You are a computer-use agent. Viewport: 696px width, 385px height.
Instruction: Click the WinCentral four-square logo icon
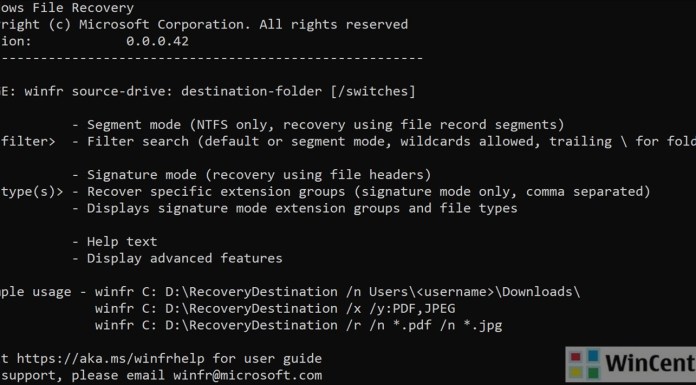click(x=583, y=364)
